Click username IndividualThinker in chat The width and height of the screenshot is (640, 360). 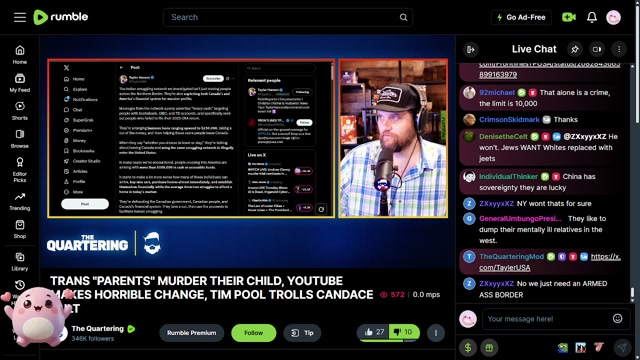pyautogui.click(x=508, y=176)
